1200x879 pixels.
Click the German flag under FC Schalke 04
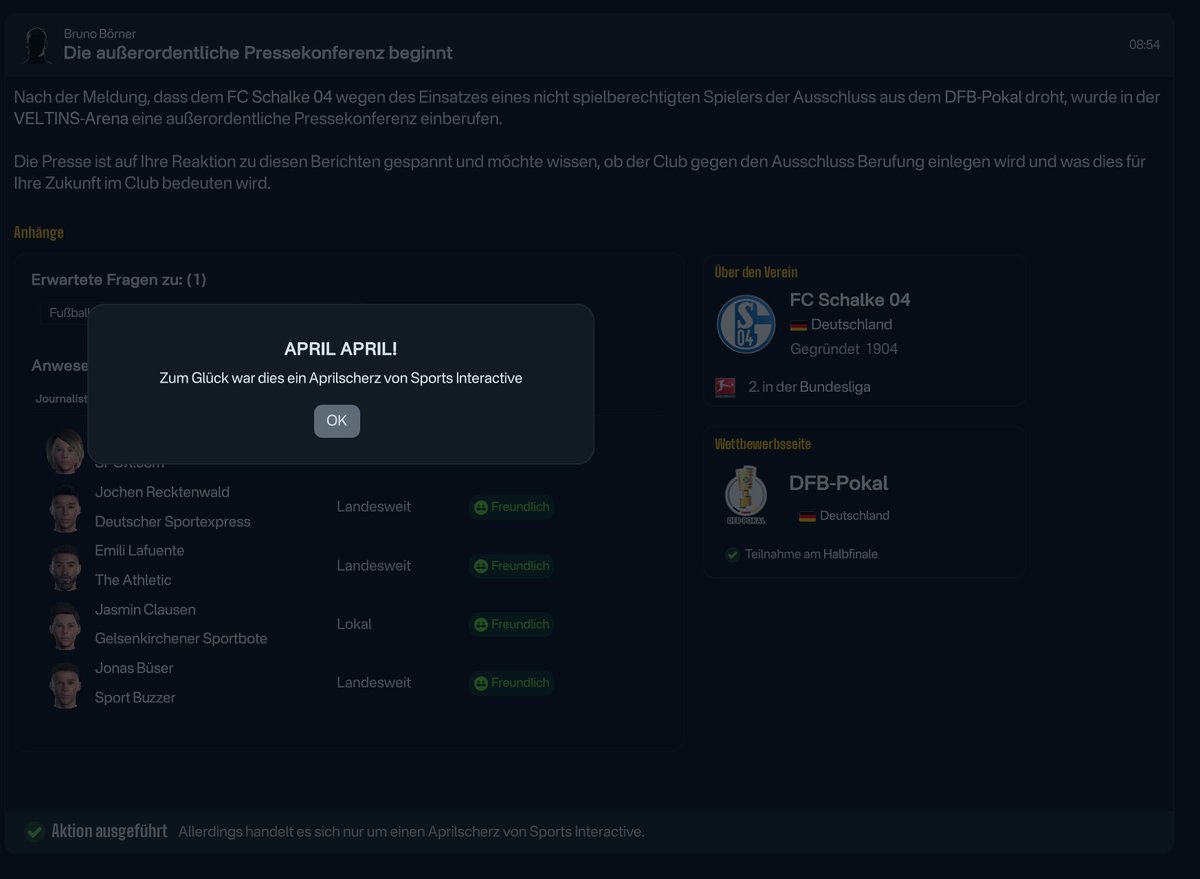798,325
